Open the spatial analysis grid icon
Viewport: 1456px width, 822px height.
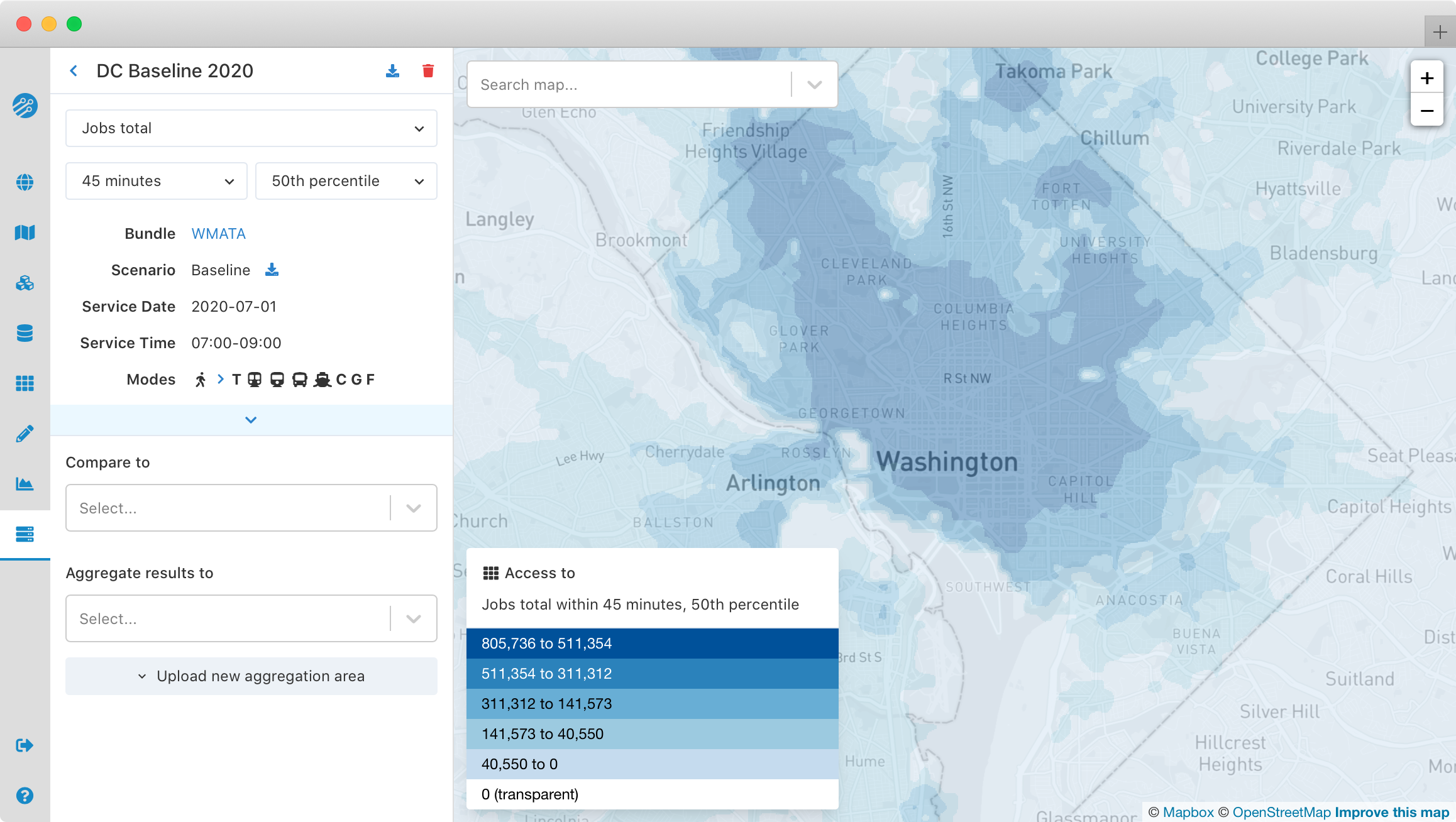(x=25, y=383)
